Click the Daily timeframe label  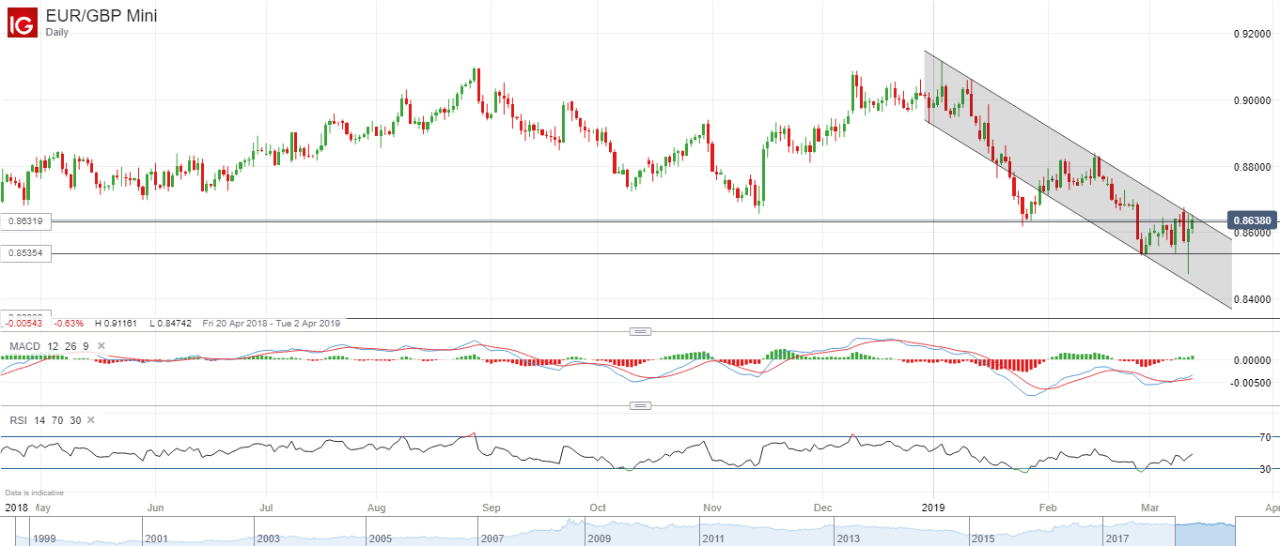(x=56, y=32)
